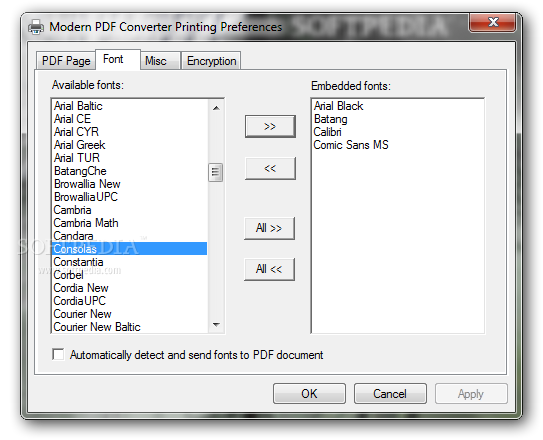Select Comic Sans MS in embedded fonts
The image size is (543, 440).
tap(398, 145)
